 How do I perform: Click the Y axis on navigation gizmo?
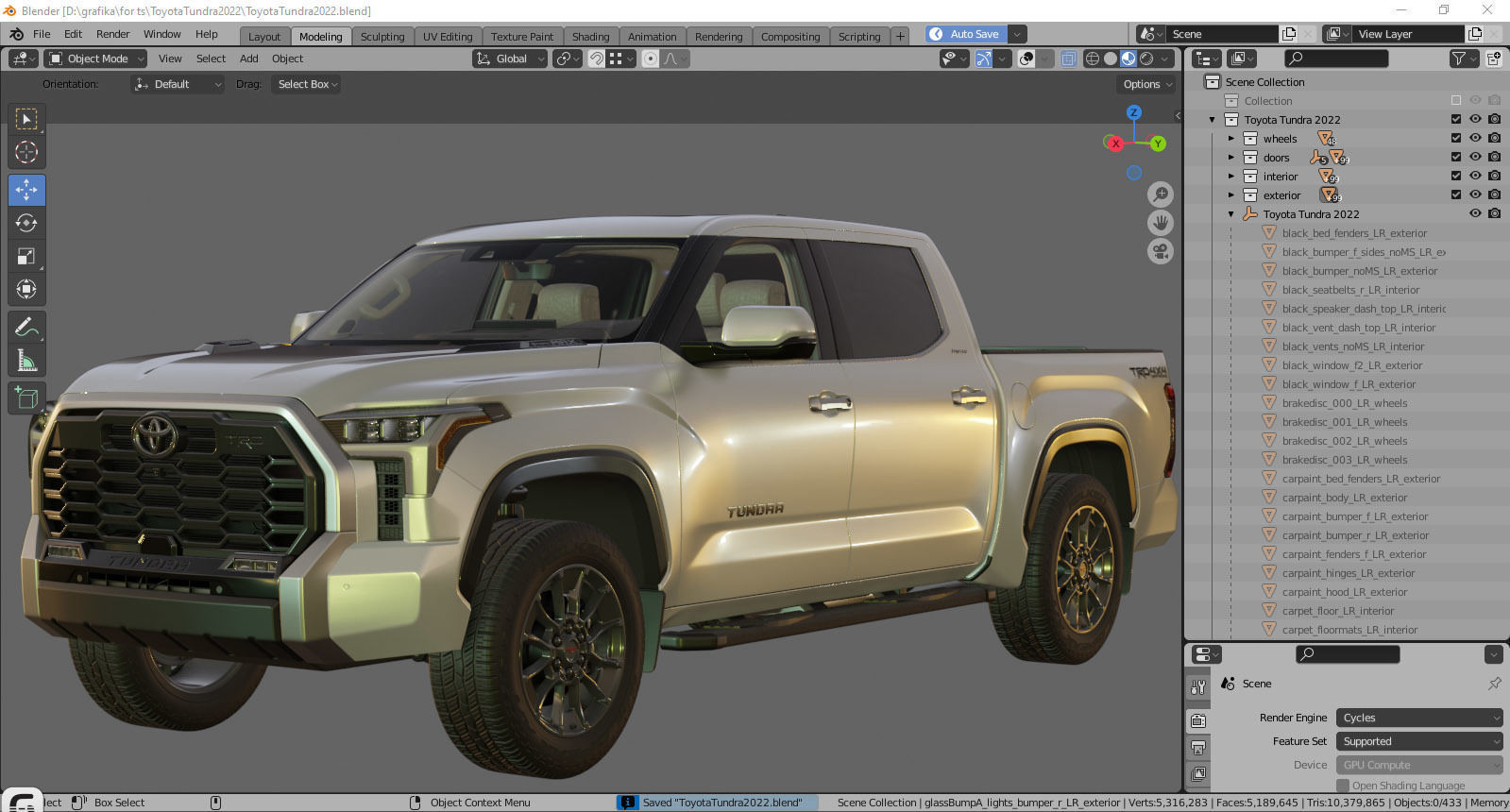(x=1158, y=144)
